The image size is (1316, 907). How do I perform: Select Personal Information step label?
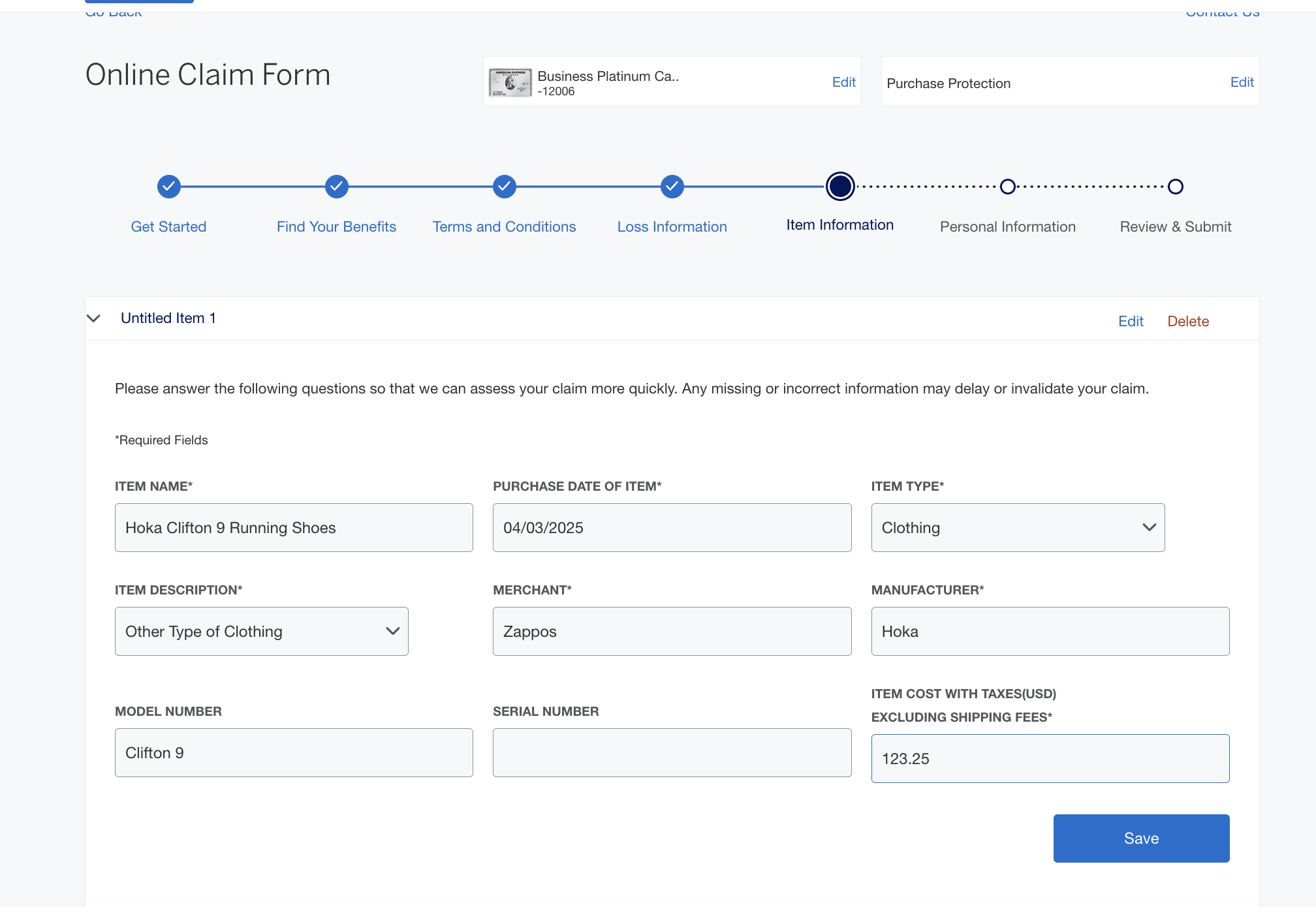click(x=1008, y=226)
